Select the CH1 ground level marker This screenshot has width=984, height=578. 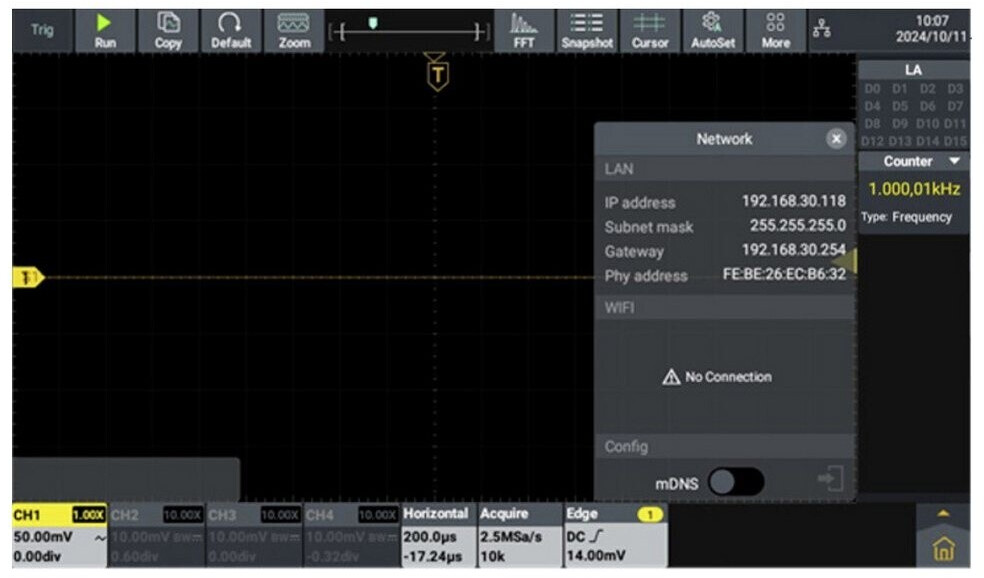click(28, 277)
